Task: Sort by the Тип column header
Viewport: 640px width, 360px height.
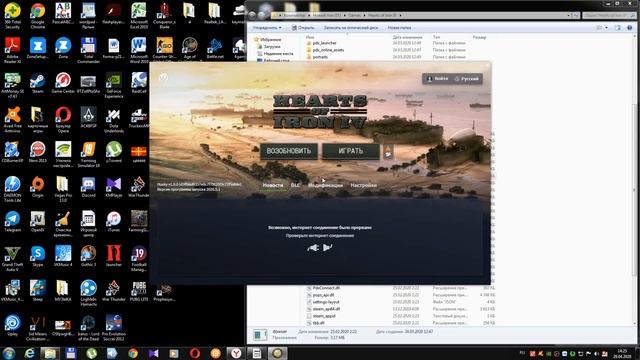Action: (x=436, y=37)
